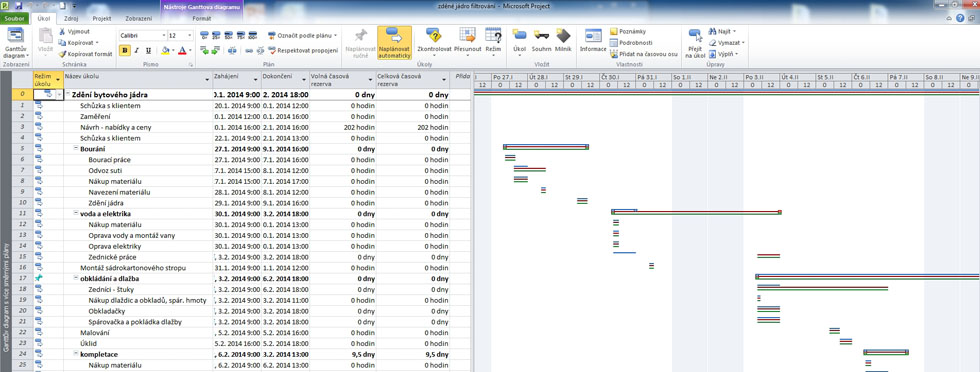Image resolution: width=980 pixels, height=372 pixels.
Task: Mark task as 0% complete
Action: tap(204, 36)
